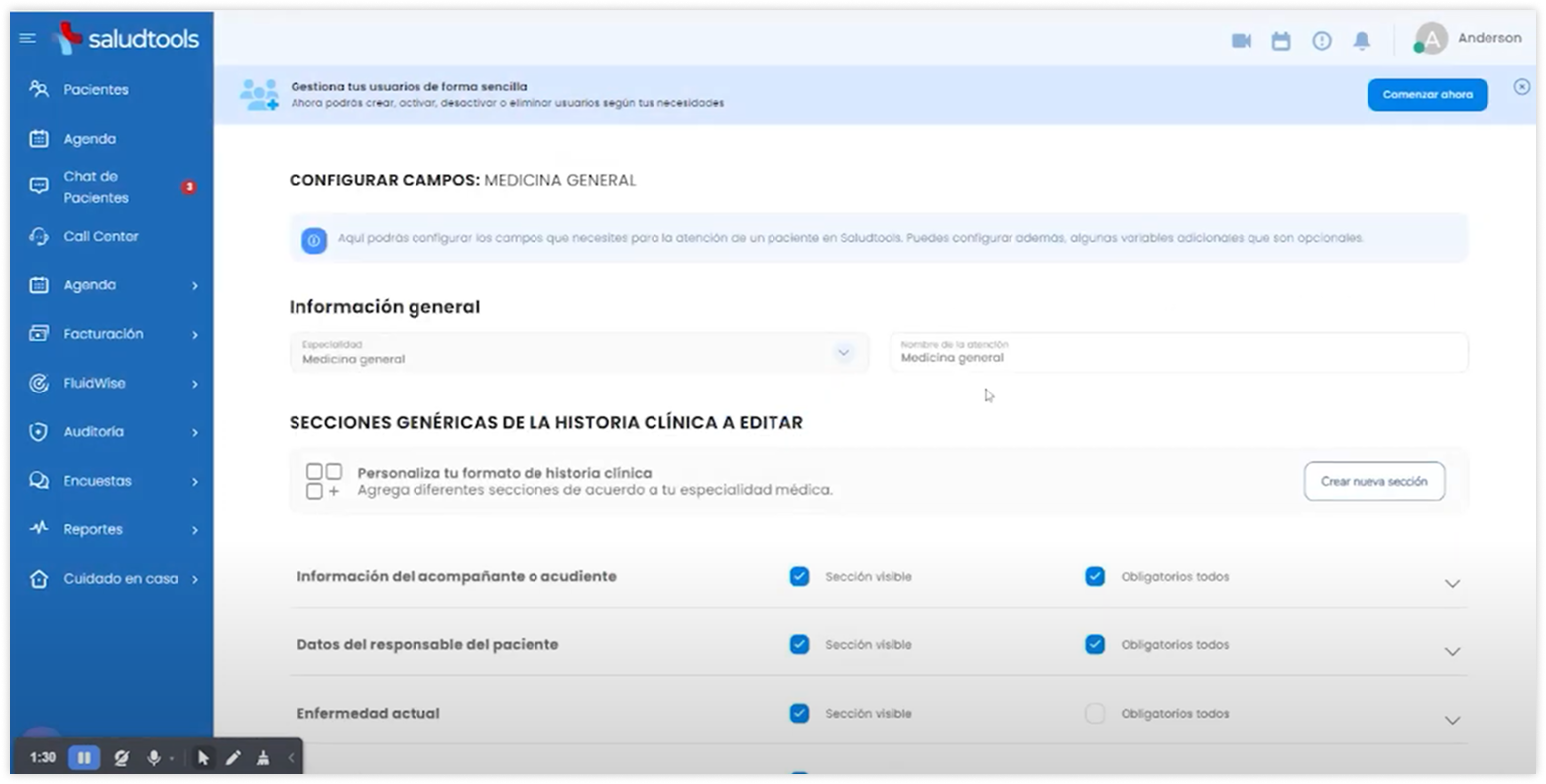
Task: Click the Call Center headset icon
Action: click(39, 236)
